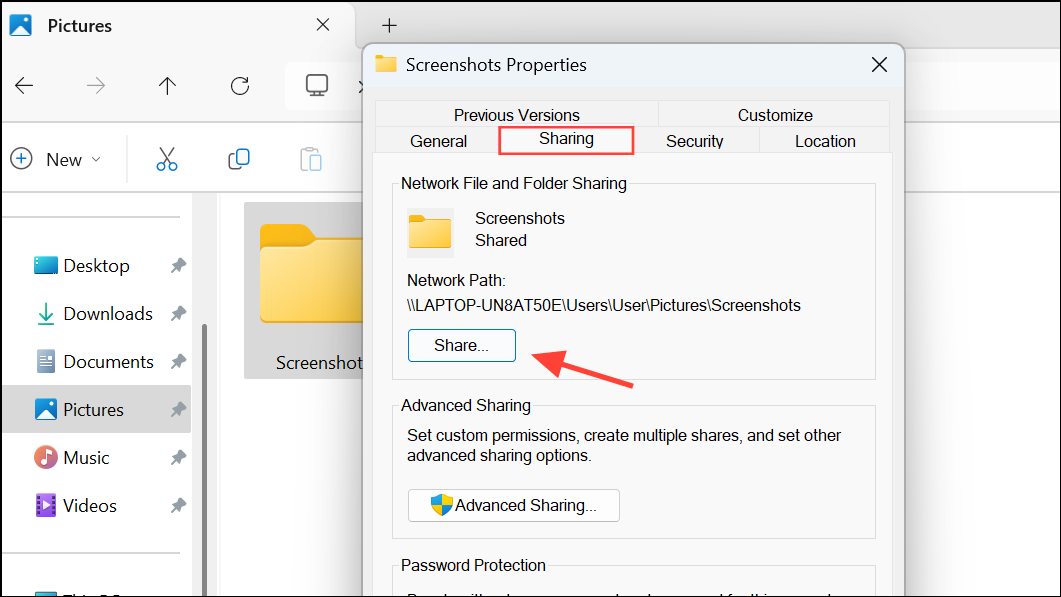This screenshot has width=1061, height=597.
Task: Click the Copy icon in toolbar
Action: pyautogui.click(x=239, y=160)
